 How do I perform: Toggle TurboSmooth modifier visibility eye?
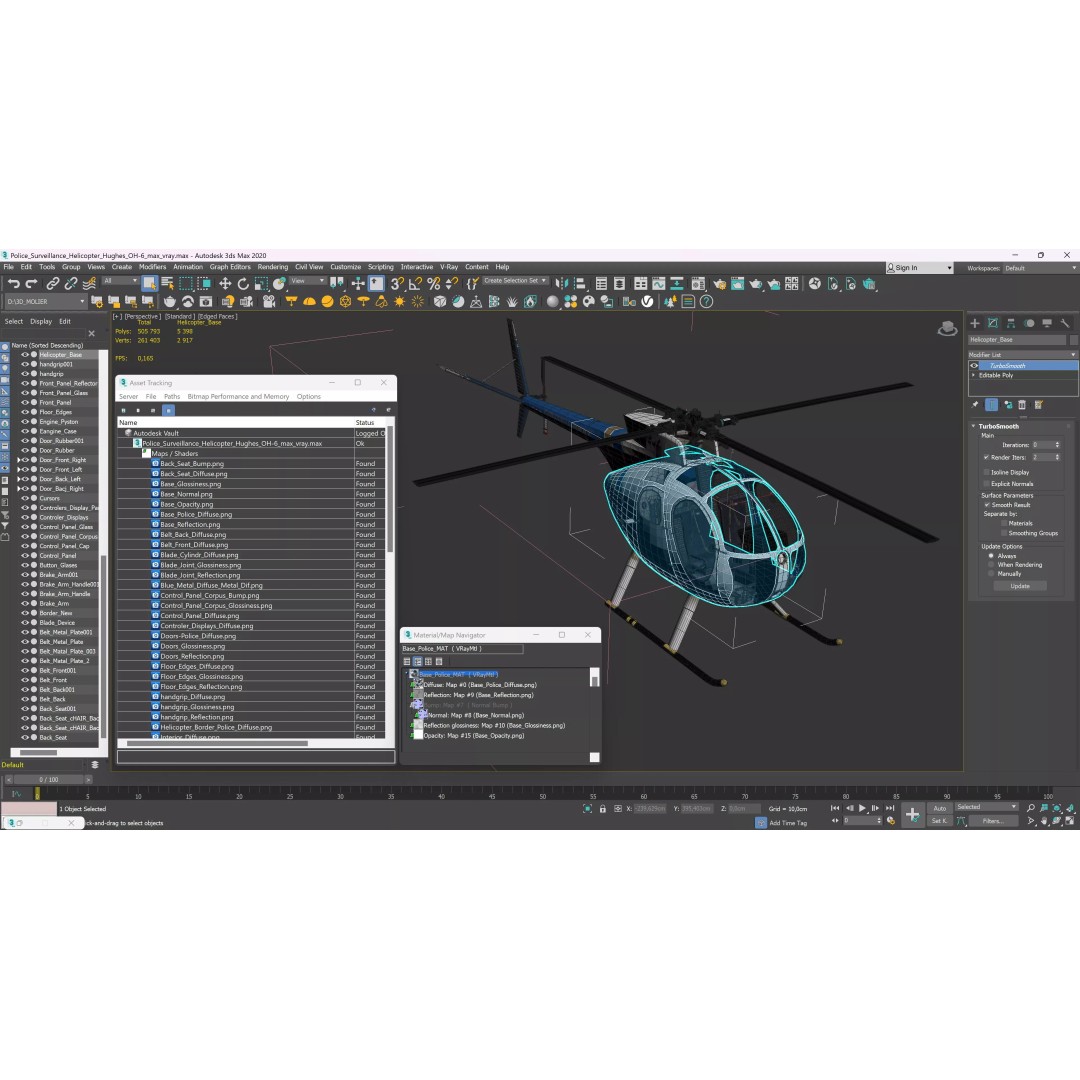pos(974,366)
